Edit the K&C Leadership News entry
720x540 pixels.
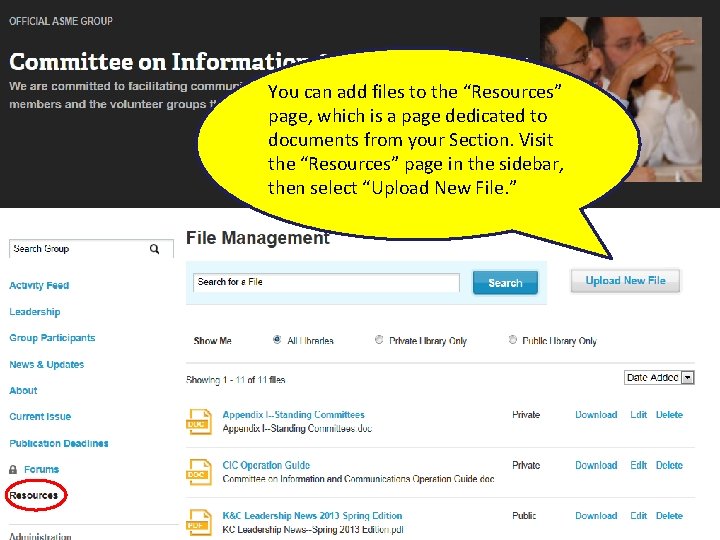pos(638,516)
